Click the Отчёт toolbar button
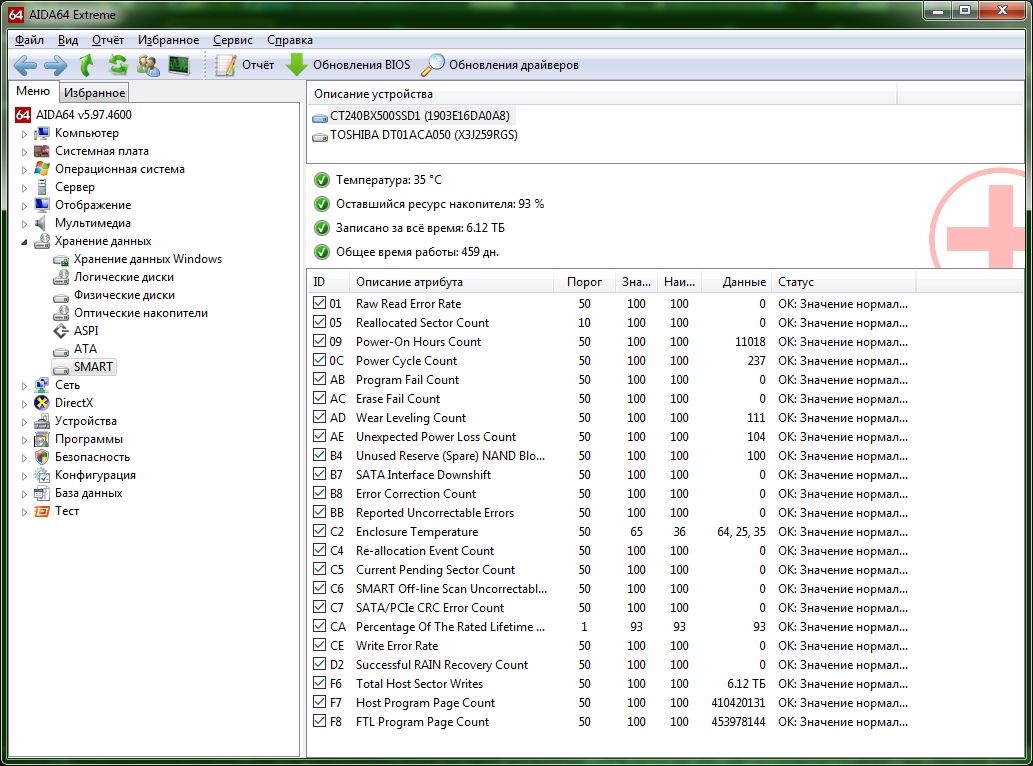 tap(246, 65)
